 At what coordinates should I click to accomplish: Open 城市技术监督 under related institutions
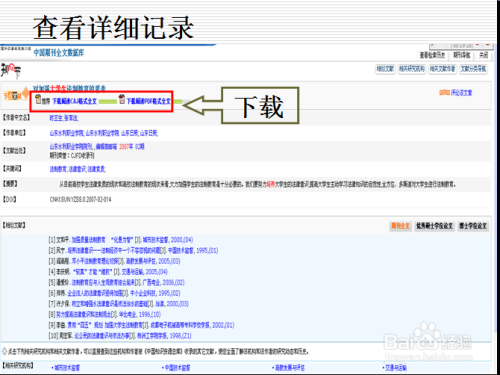[x=67, y=368]
